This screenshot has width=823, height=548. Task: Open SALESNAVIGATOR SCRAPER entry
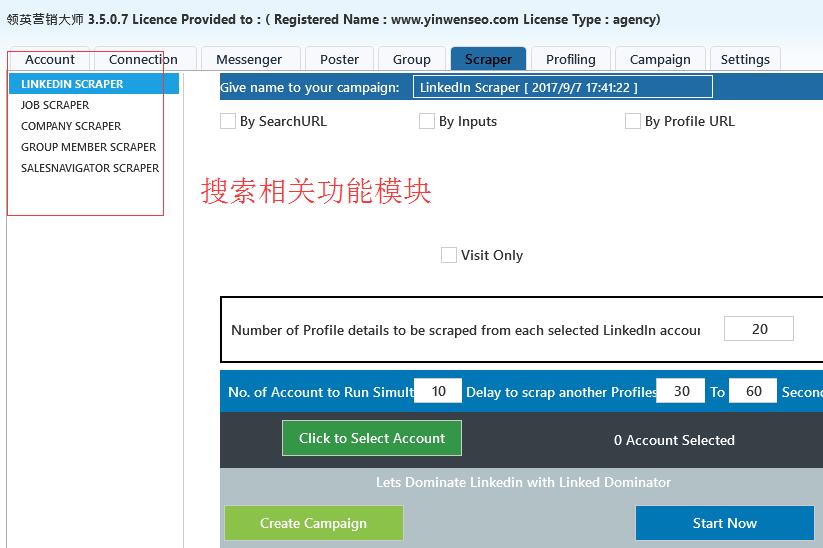(90, 168)
